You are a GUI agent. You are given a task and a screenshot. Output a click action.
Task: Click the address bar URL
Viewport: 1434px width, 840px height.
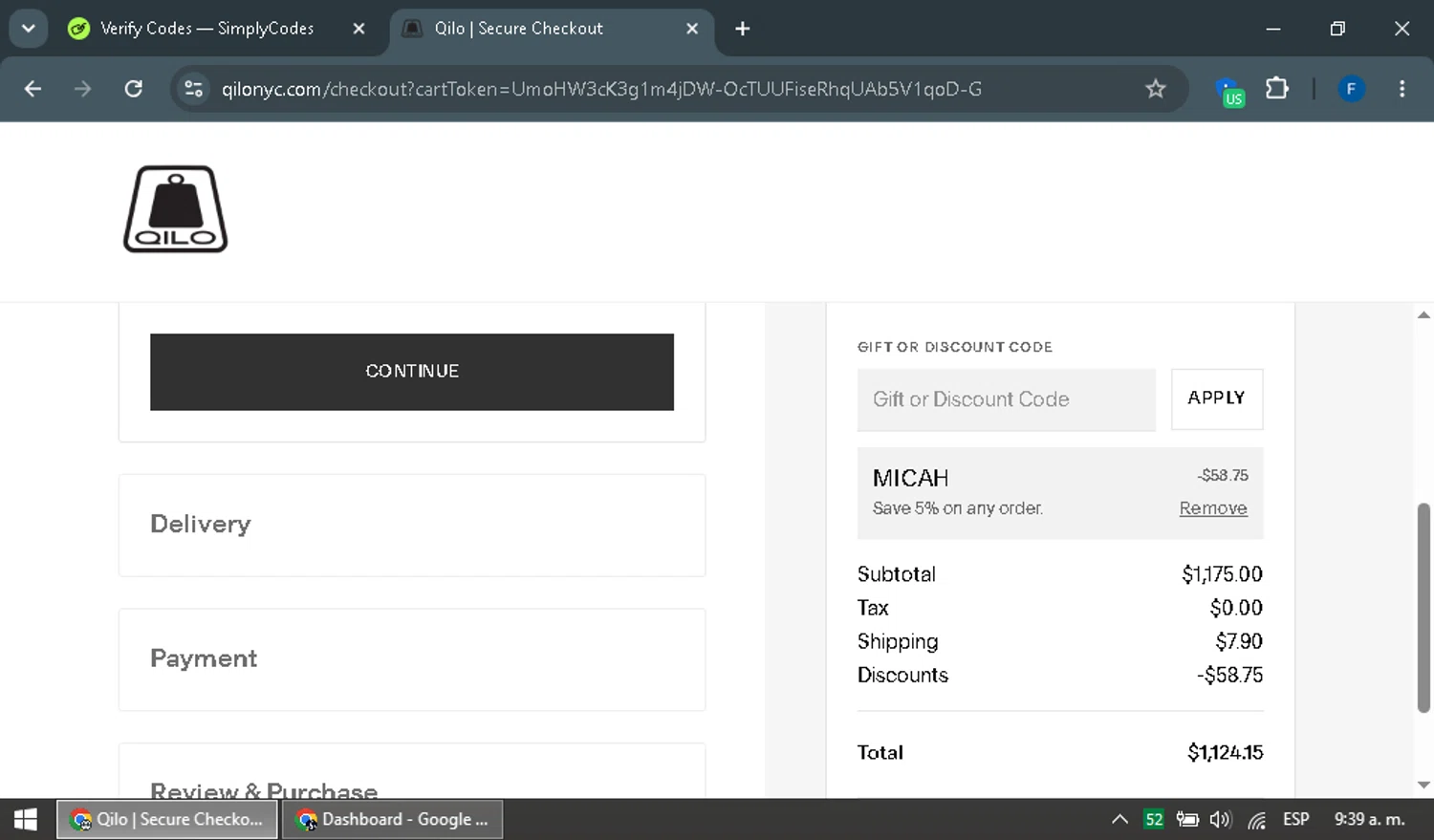point(601,89)
